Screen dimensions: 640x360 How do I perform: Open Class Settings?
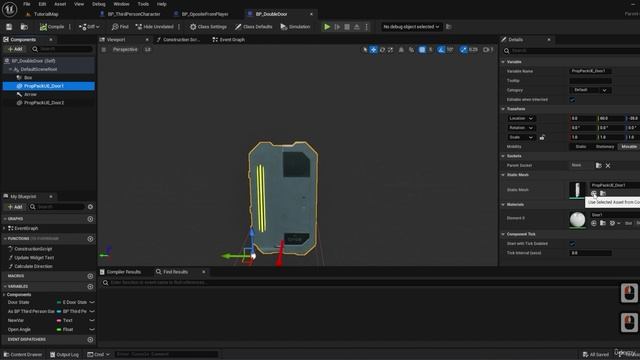[x=208, y=27]
